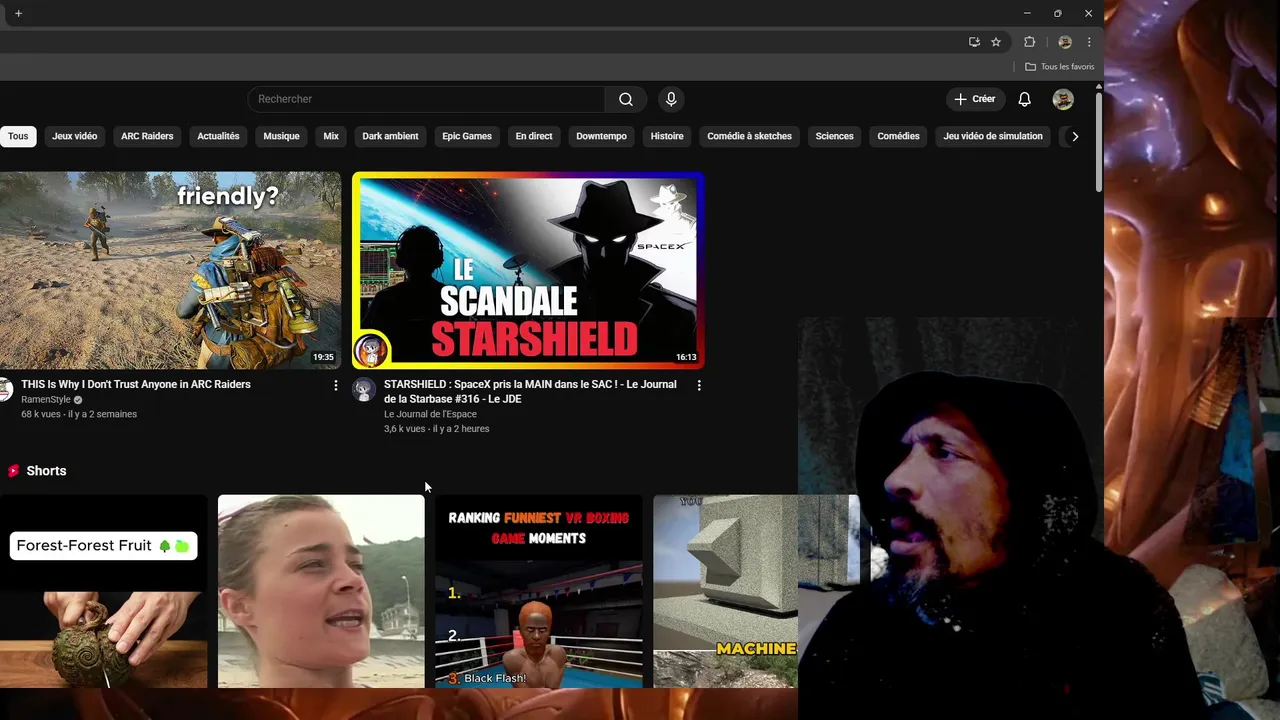
Task: Select the Dark ambient chip
Action: tap(390, 136)
